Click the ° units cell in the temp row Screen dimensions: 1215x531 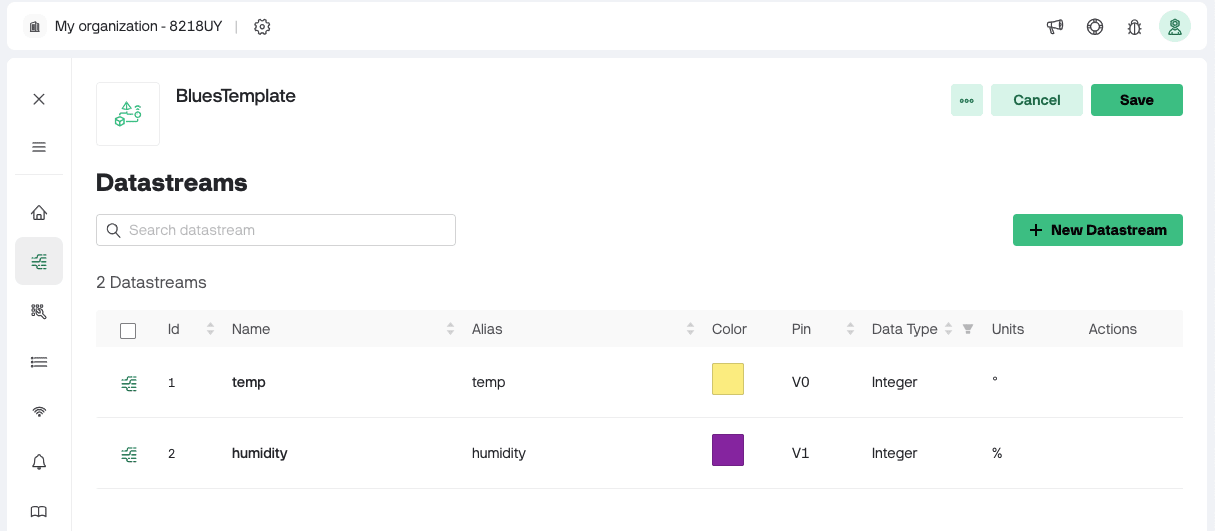coord(995,380)
